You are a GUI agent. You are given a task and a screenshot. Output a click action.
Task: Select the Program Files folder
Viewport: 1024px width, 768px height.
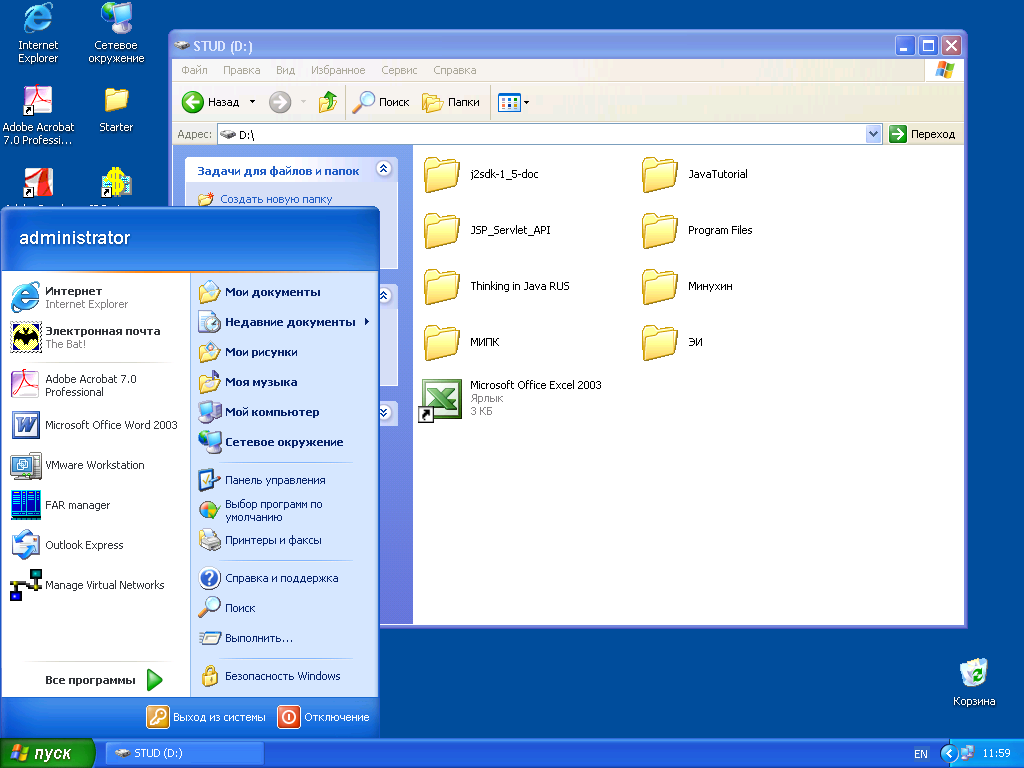point(697,231)
